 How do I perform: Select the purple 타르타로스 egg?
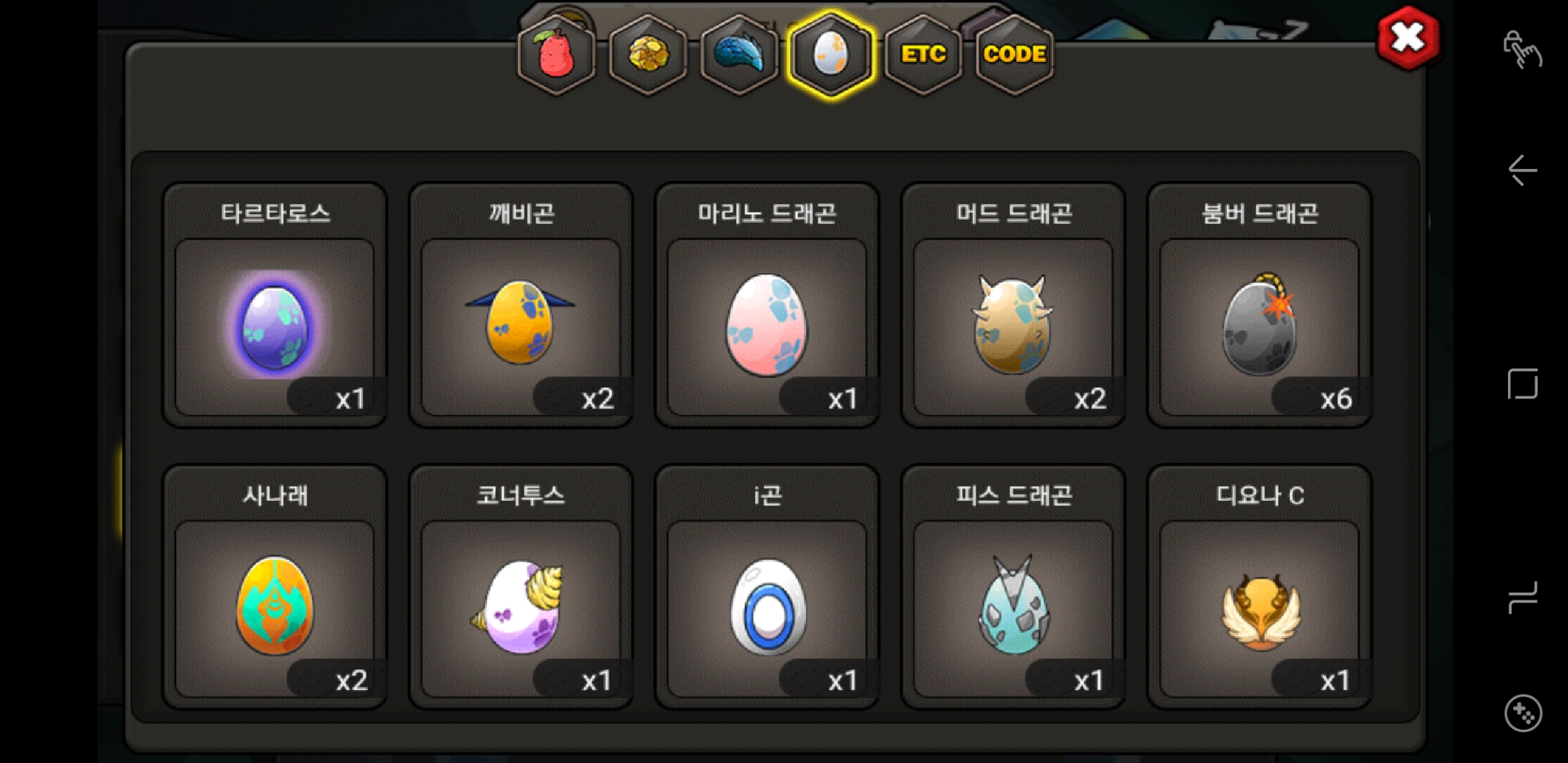(x=275, y=305)
